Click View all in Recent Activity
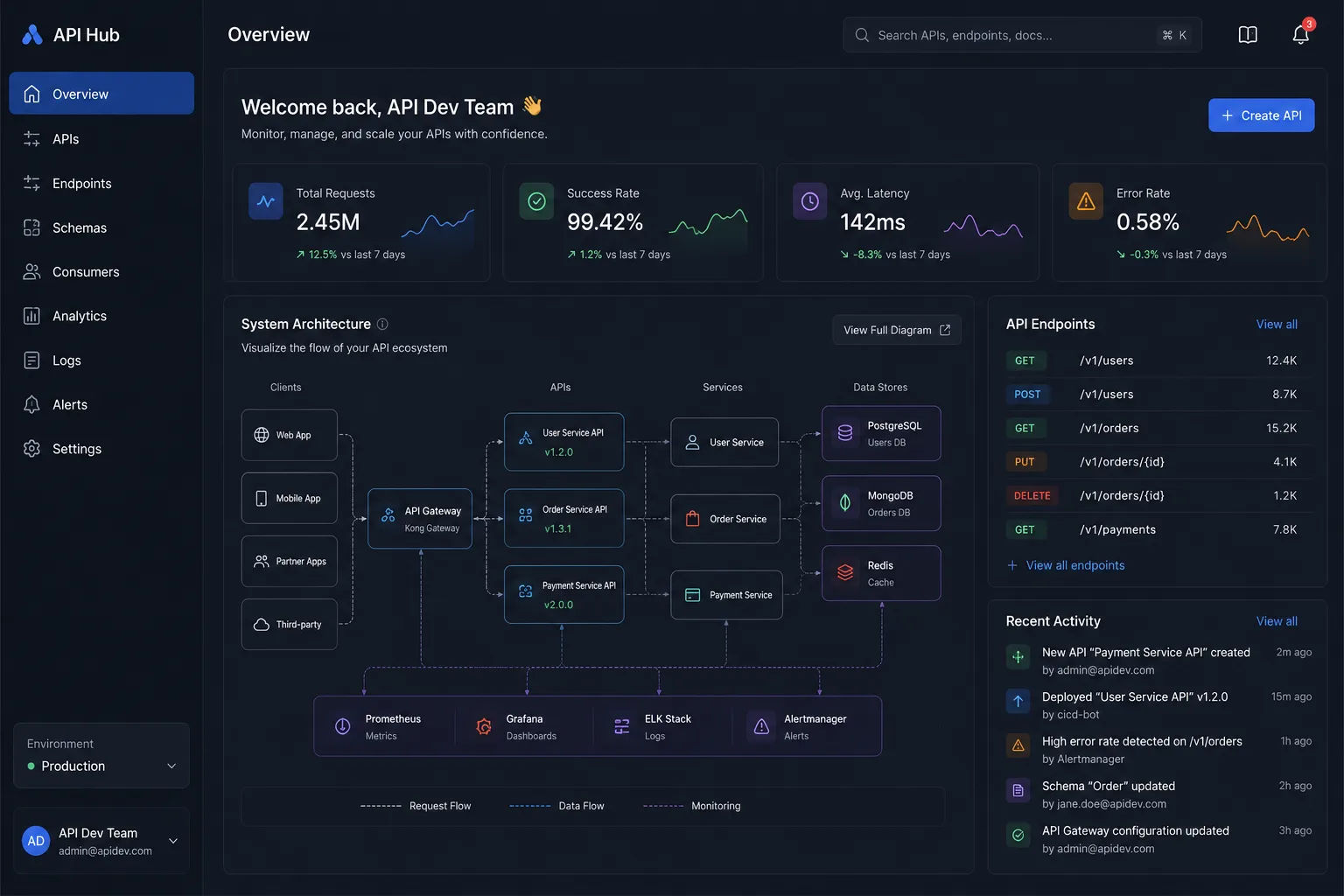 pyautogui.click(x=1277, y=621)
